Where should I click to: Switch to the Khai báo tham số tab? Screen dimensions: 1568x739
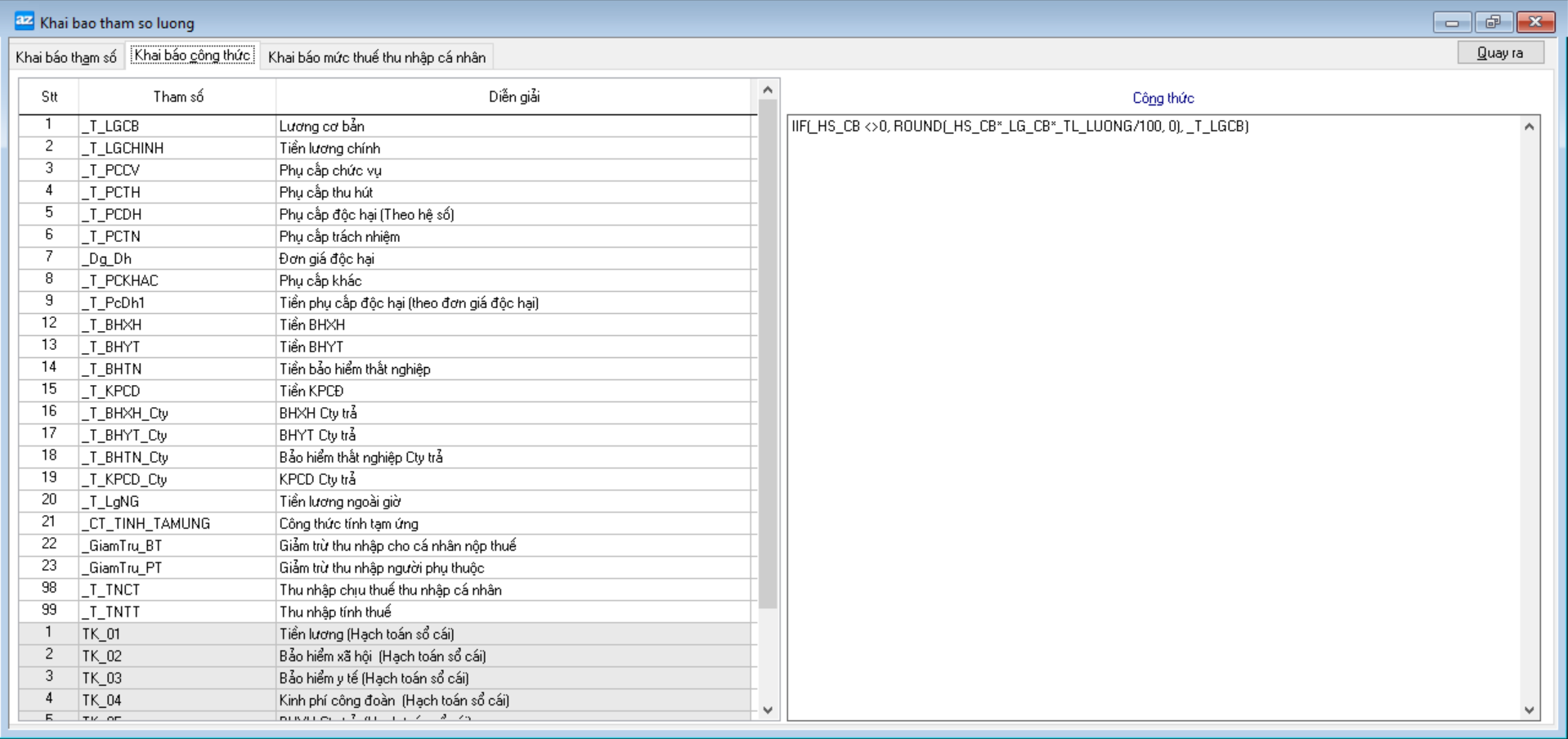[66, 57]
